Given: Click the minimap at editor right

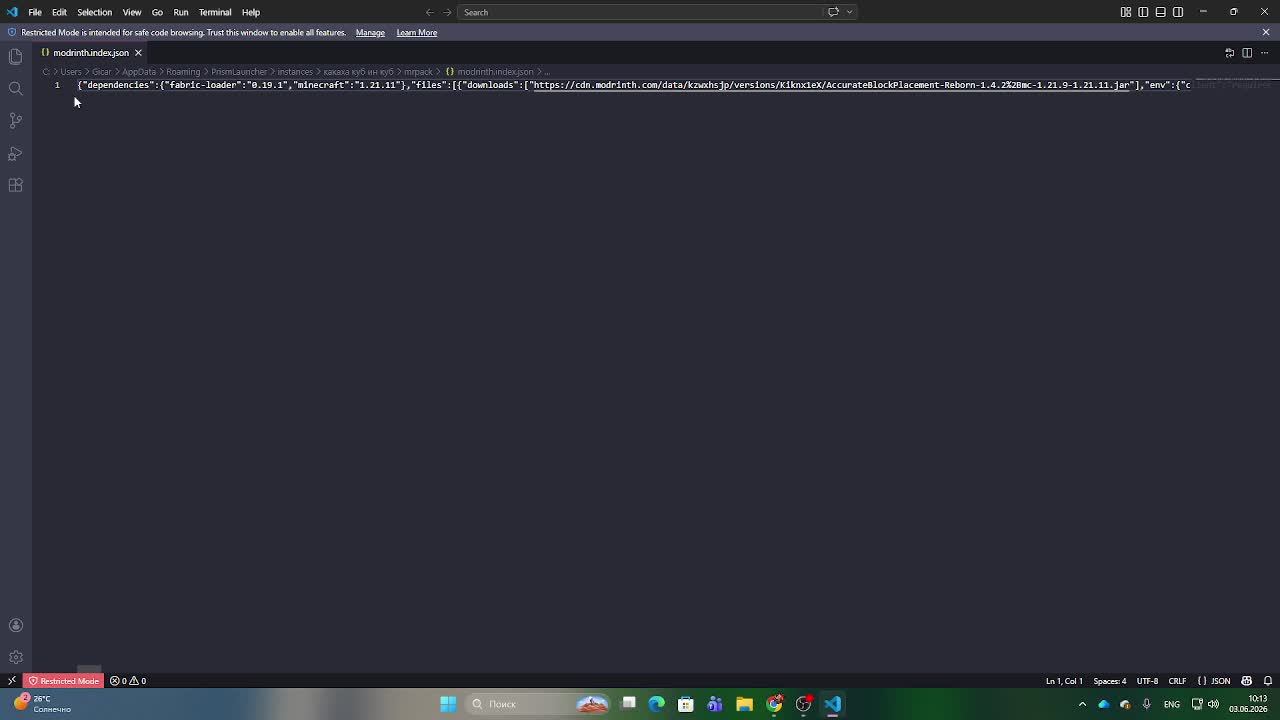Looking at the screenshot, I should tap(1232, 85).
